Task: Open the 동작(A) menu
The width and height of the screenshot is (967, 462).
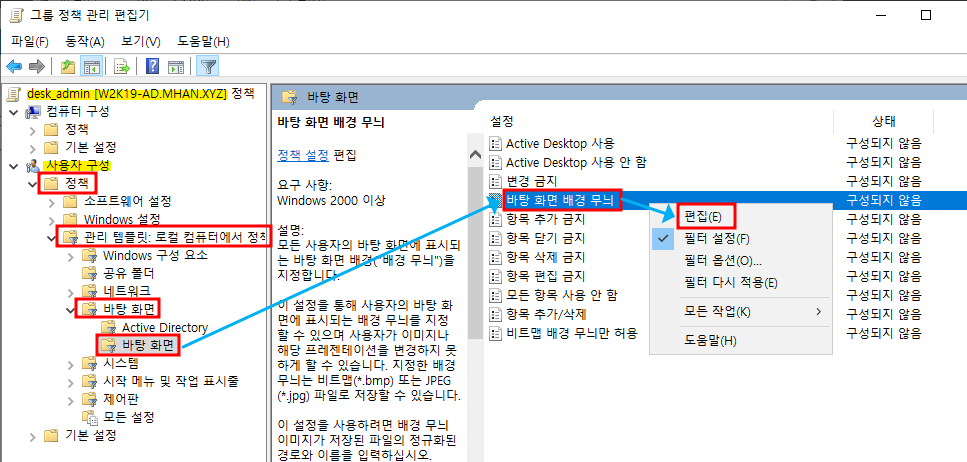Action: coord(84,42)
